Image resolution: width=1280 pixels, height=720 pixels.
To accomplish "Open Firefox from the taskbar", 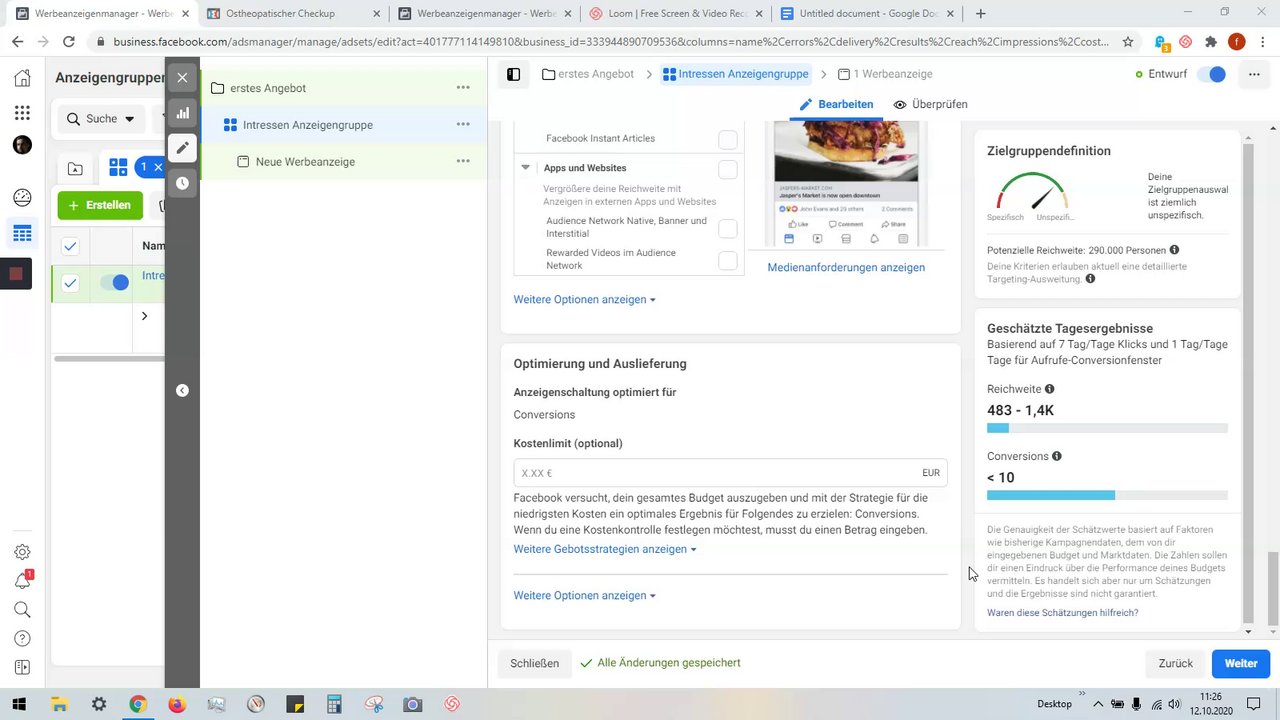I will click(177, 704).
